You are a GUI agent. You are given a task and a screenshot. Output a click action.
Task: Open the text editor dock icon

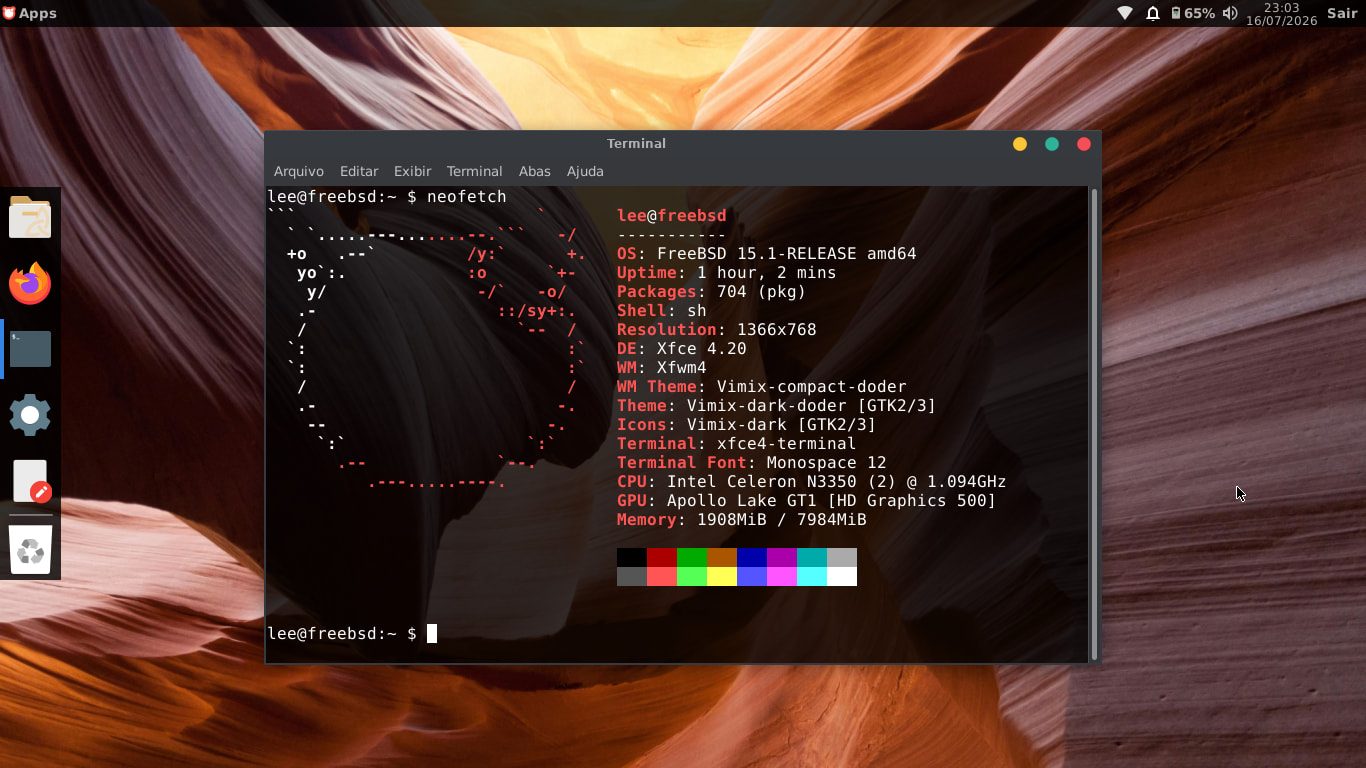(31, 480)
